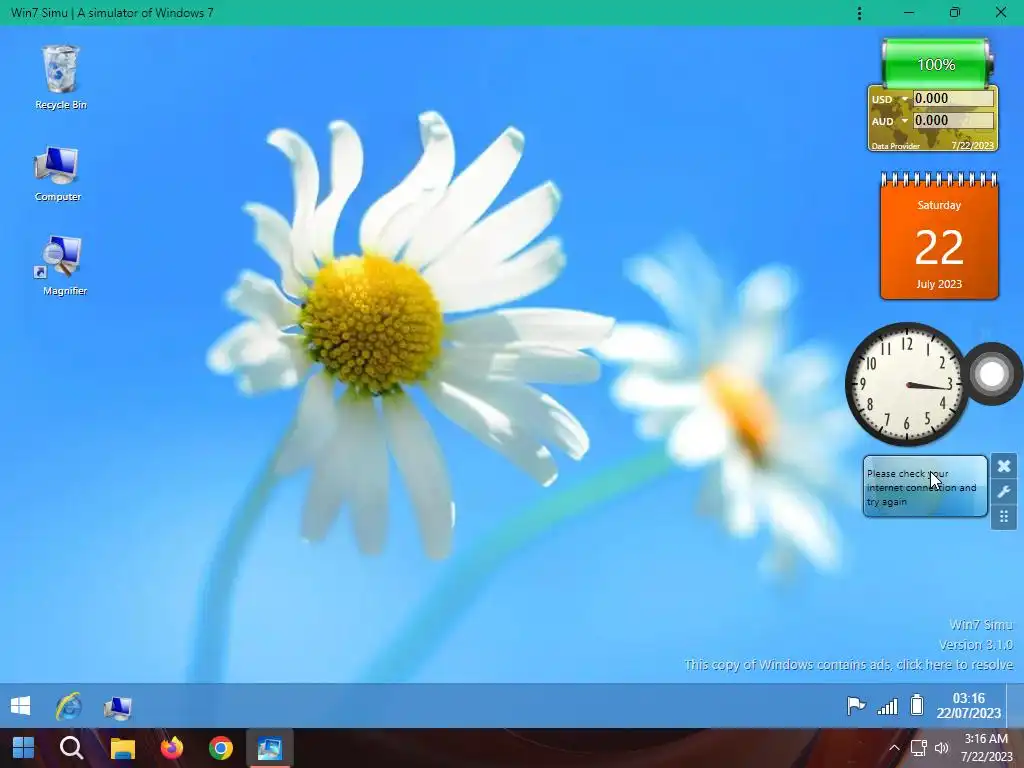Launch Firefox from host taskbar
This screenshot has height=768, width=1024.
click(x=172, y=748)
